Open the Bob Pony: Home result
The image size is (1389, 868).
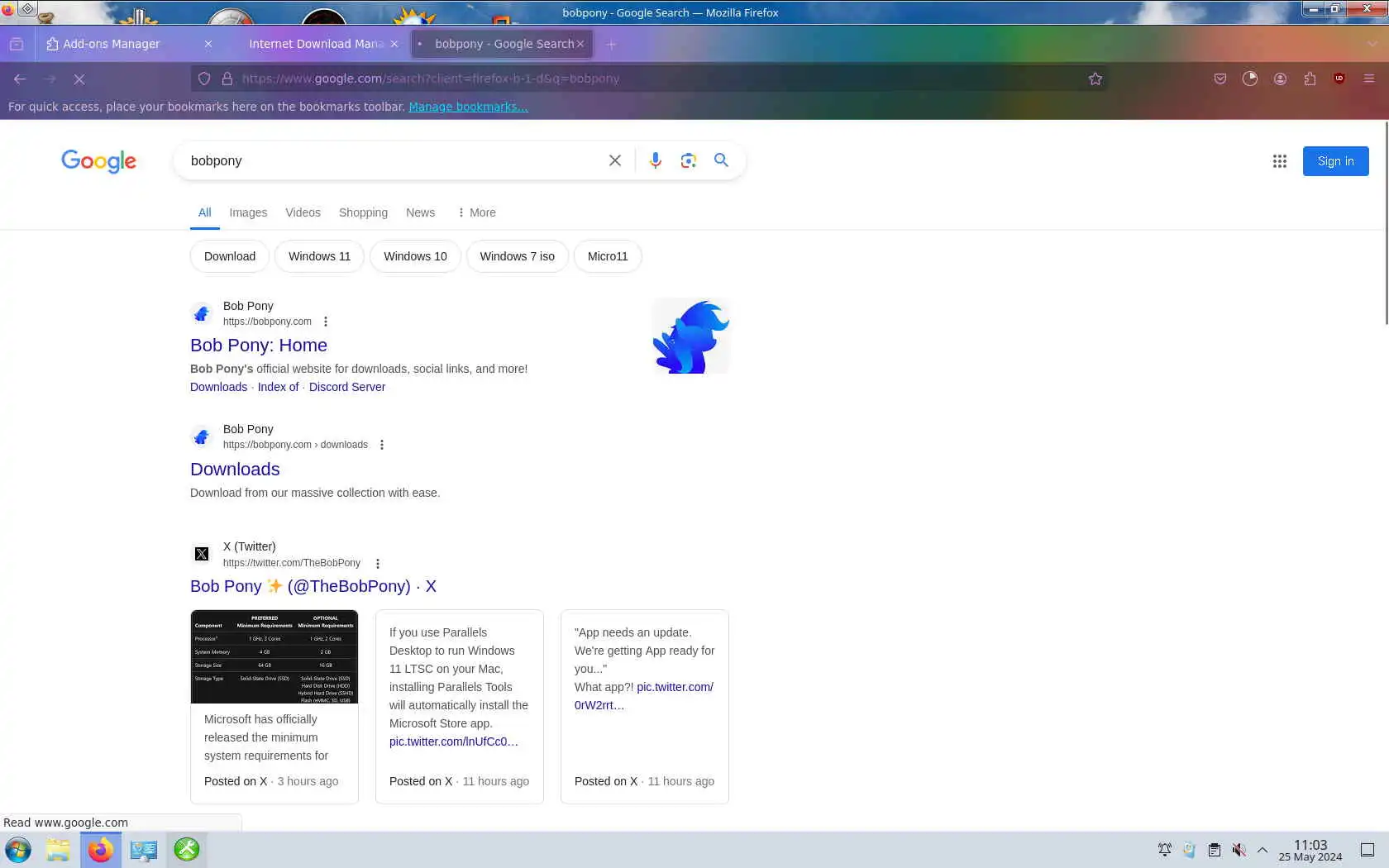point(259,346)
